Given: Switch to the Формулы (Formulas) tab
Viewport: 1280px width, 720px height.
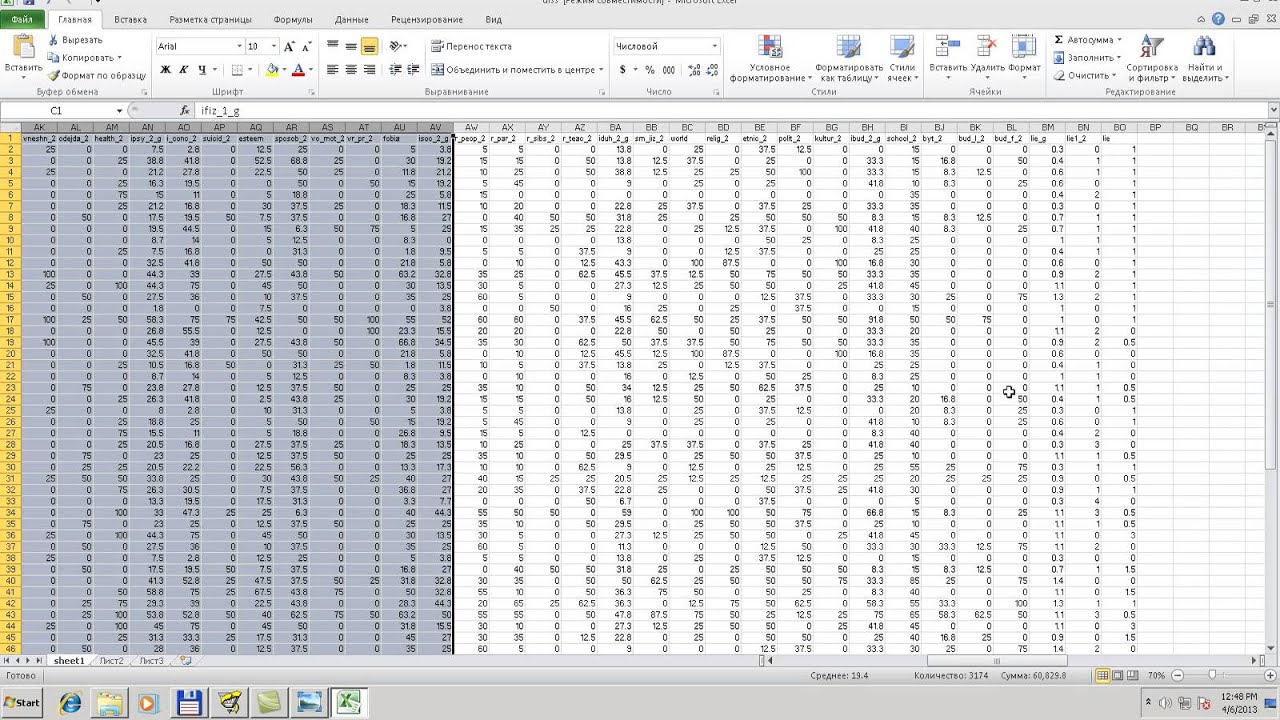Looking at the screenshot, I should [293, 19].
